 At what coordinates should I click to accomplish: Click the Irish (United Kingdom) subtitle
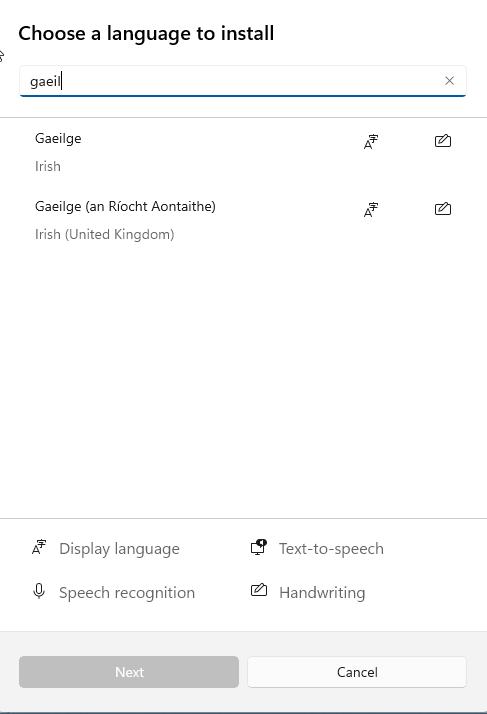pos(105,235)
